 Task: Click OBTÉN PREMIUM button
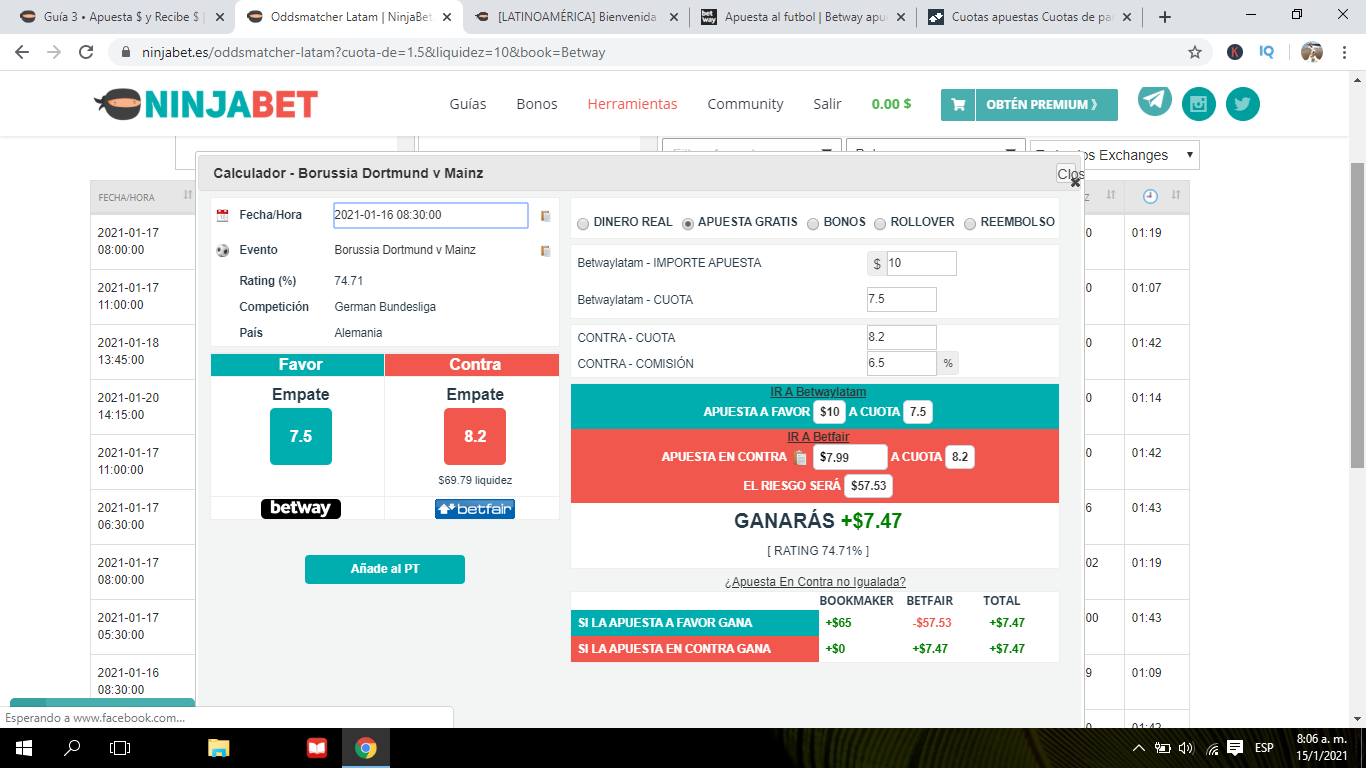(x=1029, y=104)
